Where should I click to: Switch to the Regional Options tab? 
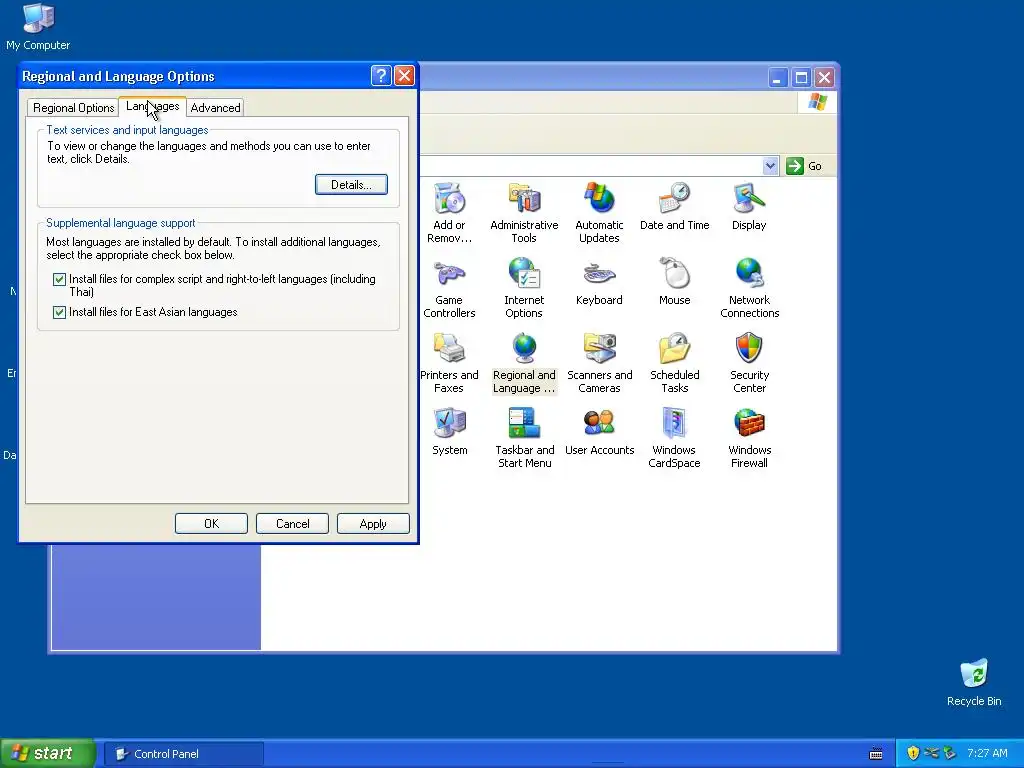[x=73, y=108]
